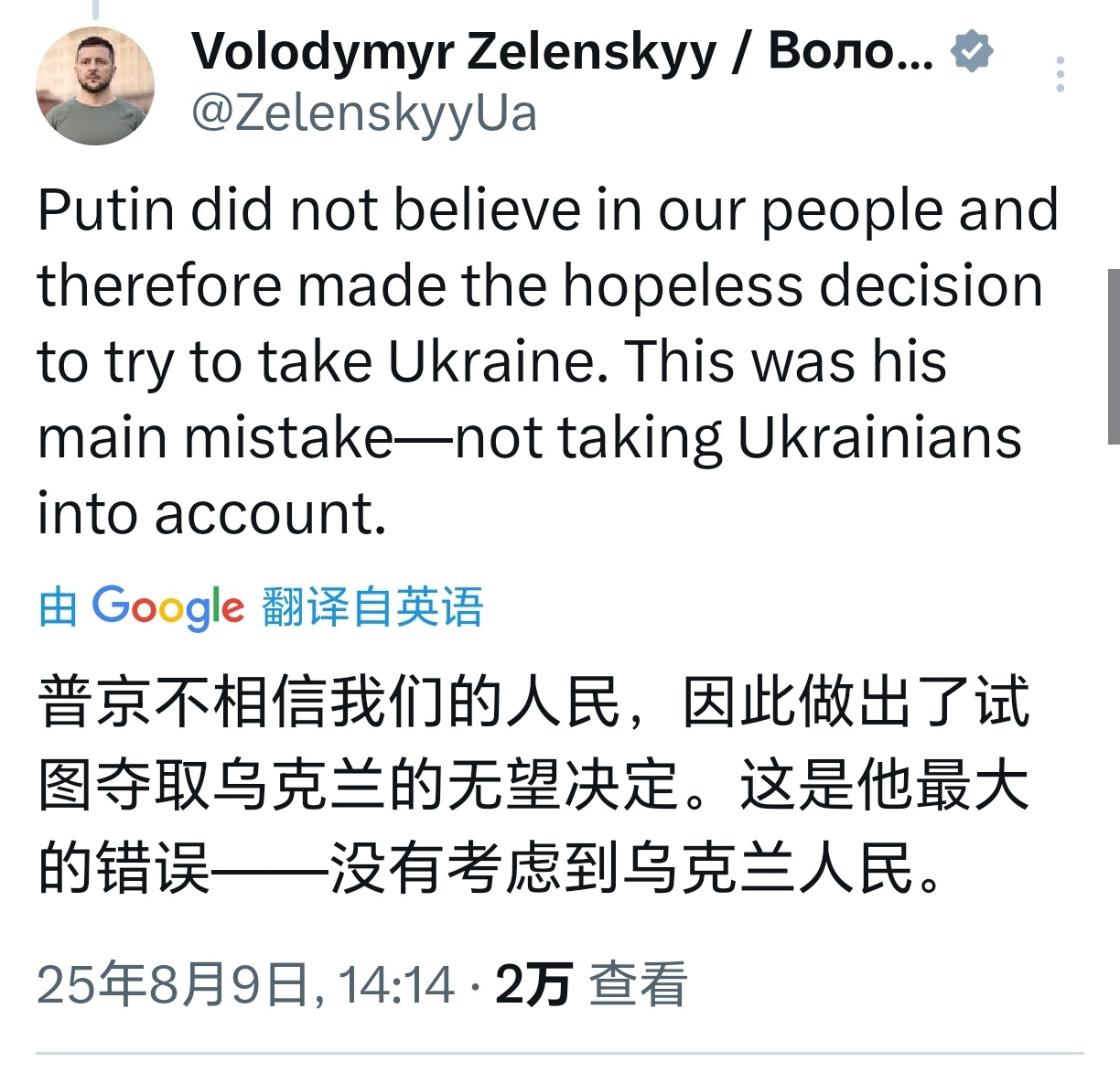The image size is (1120, 1073).
Task: Open the @ZelenskyyUa handle
Action: [364, 114]
